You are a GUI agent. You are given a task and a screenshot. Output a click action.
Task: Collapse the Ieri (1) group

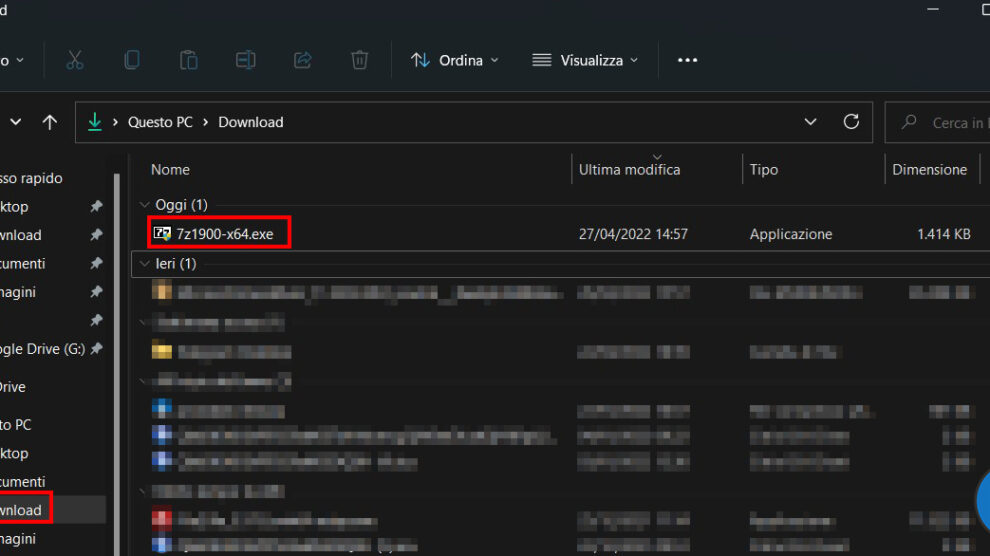143,264
